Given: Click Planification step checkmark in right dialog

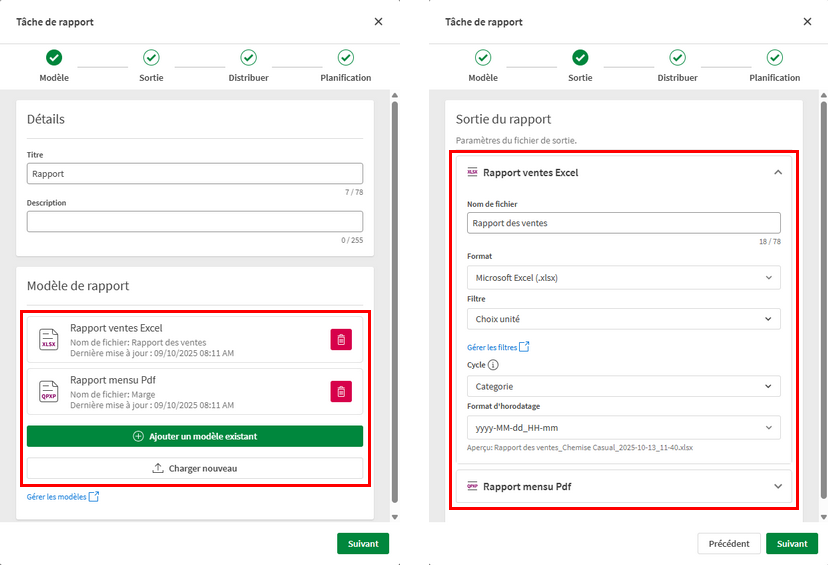Looking at the screenshot, I should point(774,58).
